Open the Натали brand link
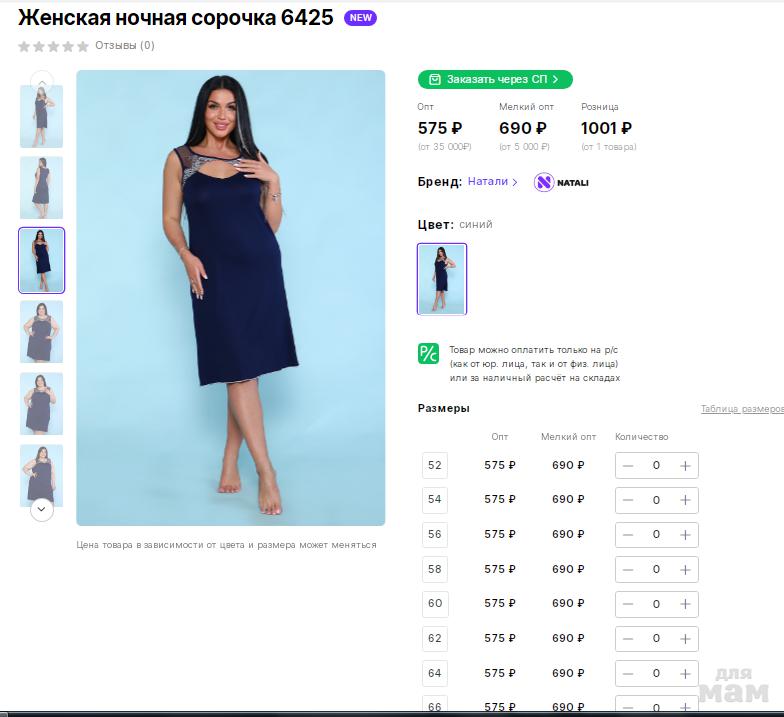 tap(493, 182)
